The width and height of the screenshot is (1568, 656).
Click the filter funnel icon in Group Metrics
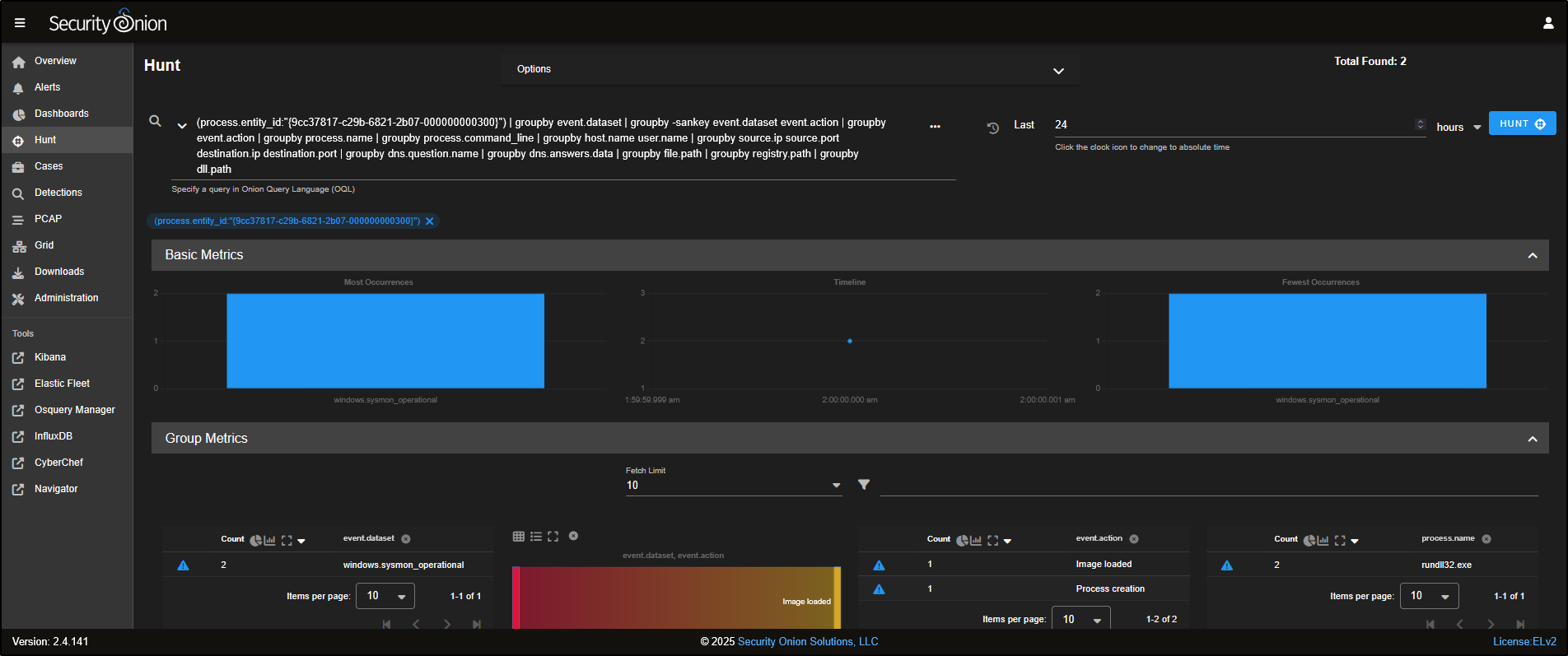pyautogui.click(x=864, y=485)
